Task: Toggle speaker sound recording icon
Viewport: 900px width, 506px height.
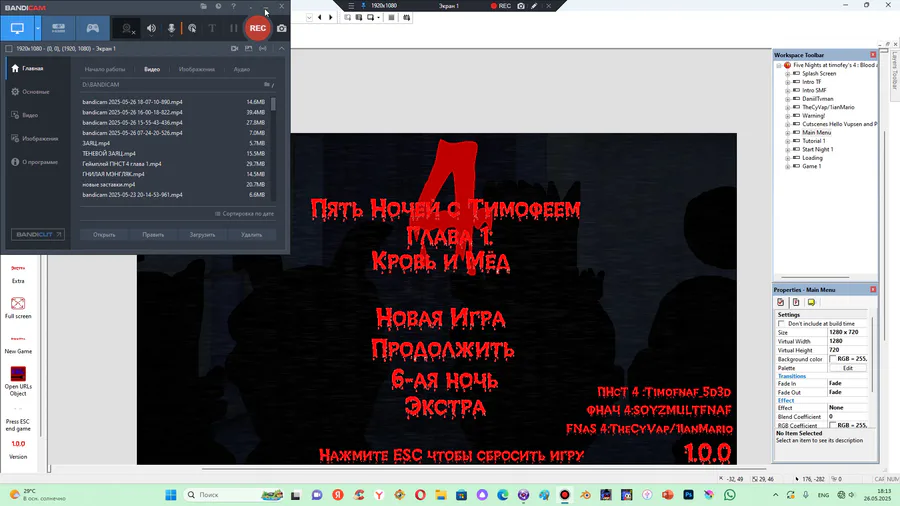Action: [x=151, y=28]
